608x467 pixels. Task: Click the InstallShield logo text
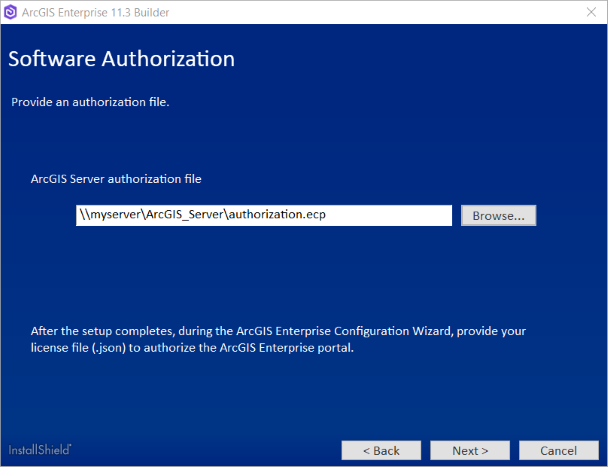40,450
